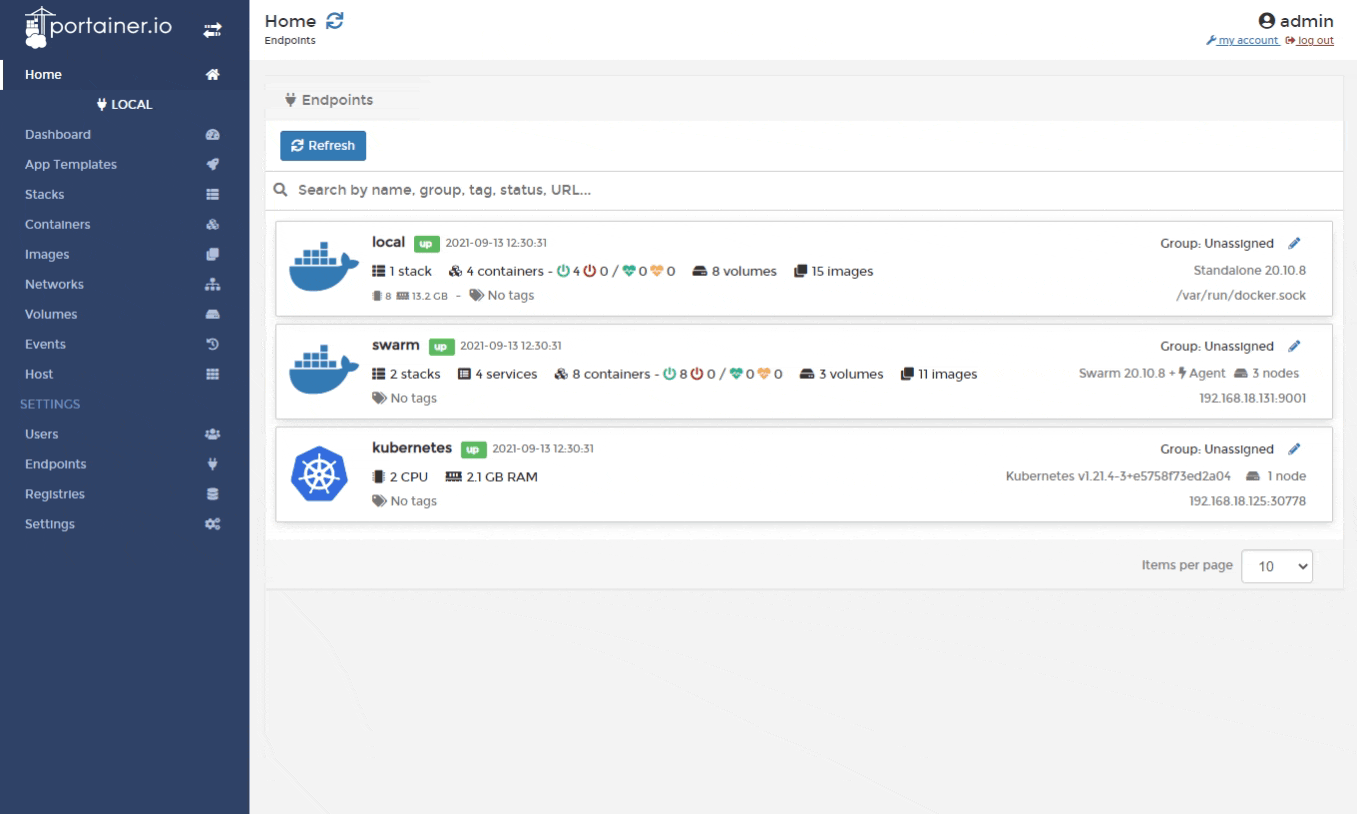The width and height of the screenshot is (1357, 814).
Task: Edit the kubernetes endpoint with the pencil icon
Action: (x=1294, y=449)
